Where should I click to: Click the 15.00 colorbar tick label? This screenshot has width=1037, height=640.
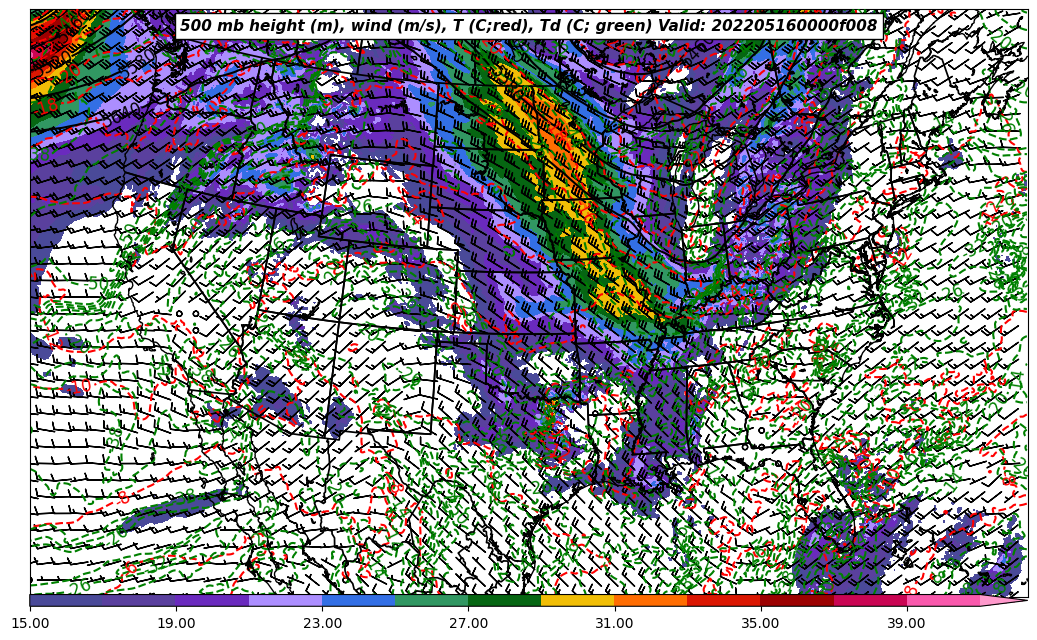(x=30, y=623)
